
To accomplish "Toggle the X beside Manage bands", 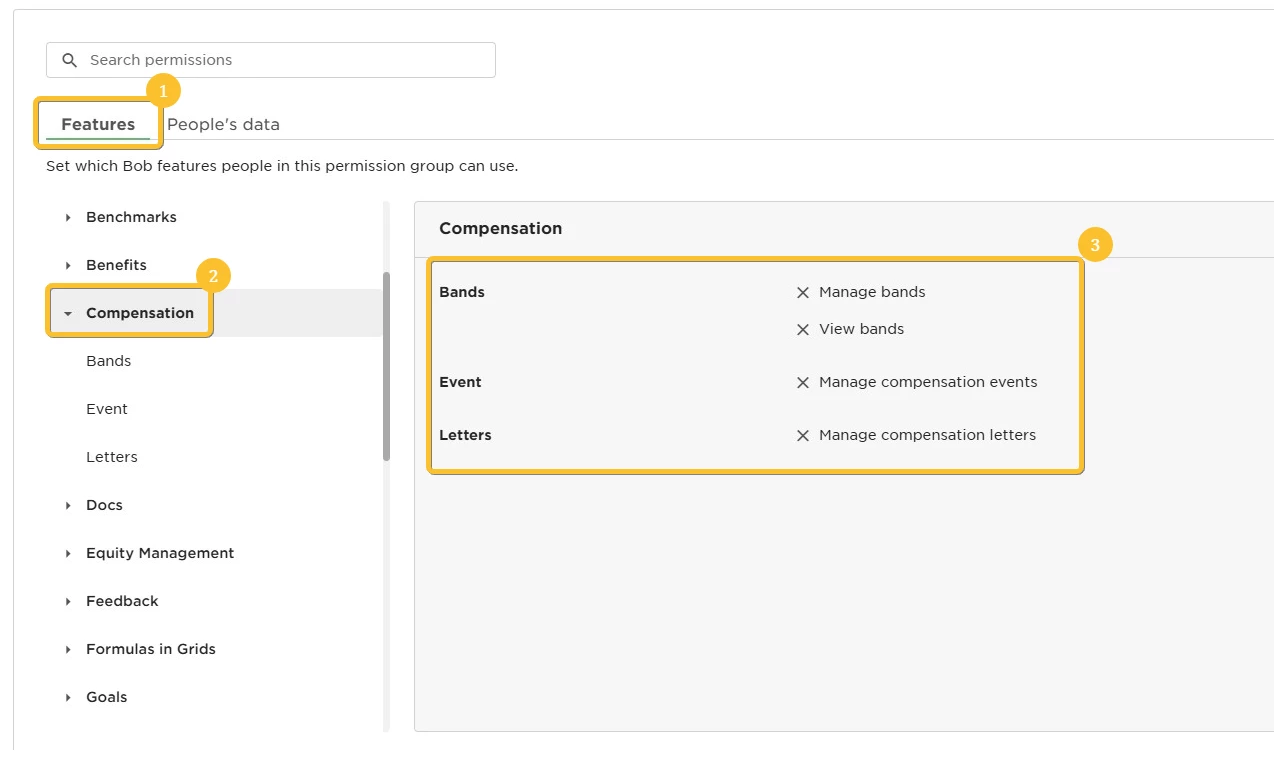I will tap(803, 293).
